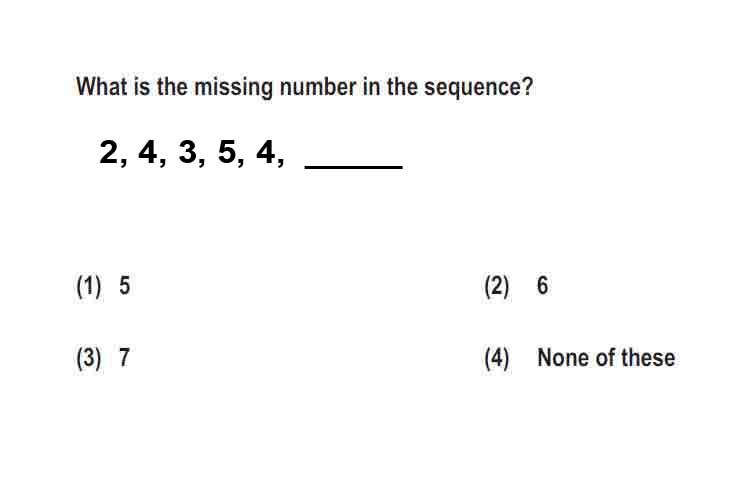Click the "(2)" option label
Viewport: 750px width, 500px height.
point(497,287)
